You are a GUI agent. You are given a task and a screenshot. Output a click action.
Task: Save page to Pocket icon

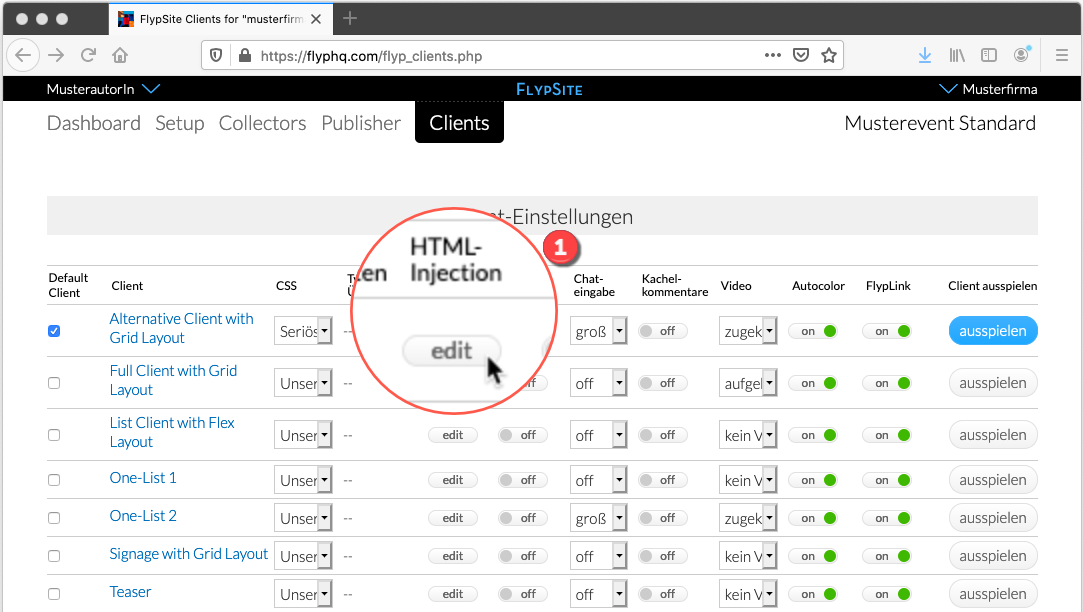[801, 55]
